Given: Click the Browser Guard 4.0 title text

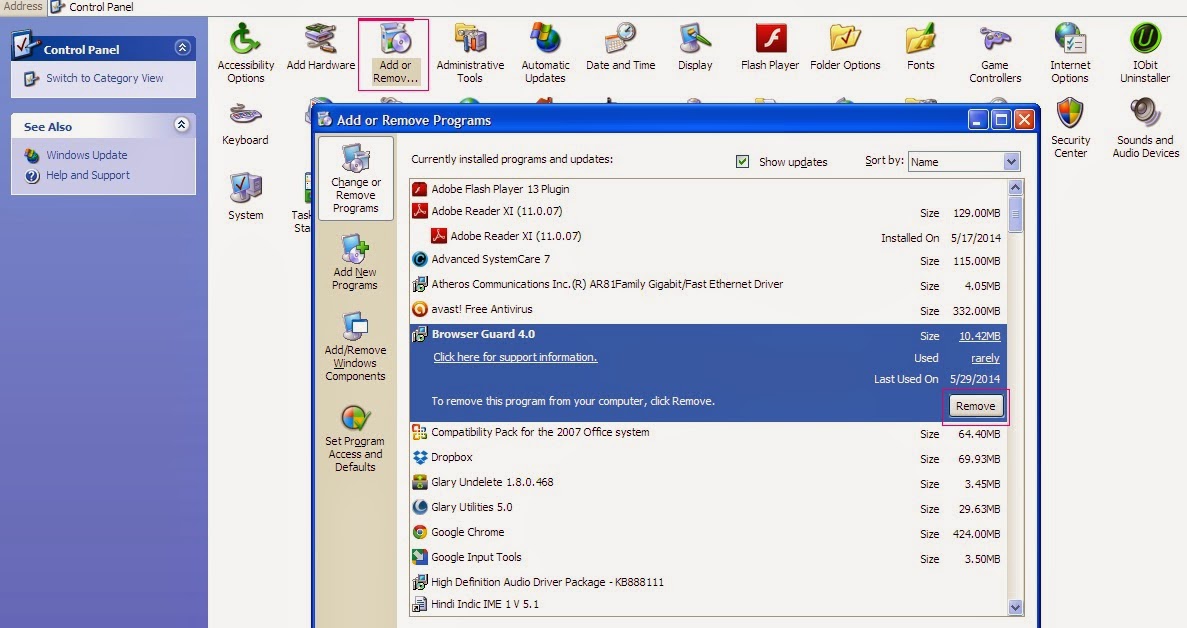Looking at the screenshot, I should coord(483,334).
